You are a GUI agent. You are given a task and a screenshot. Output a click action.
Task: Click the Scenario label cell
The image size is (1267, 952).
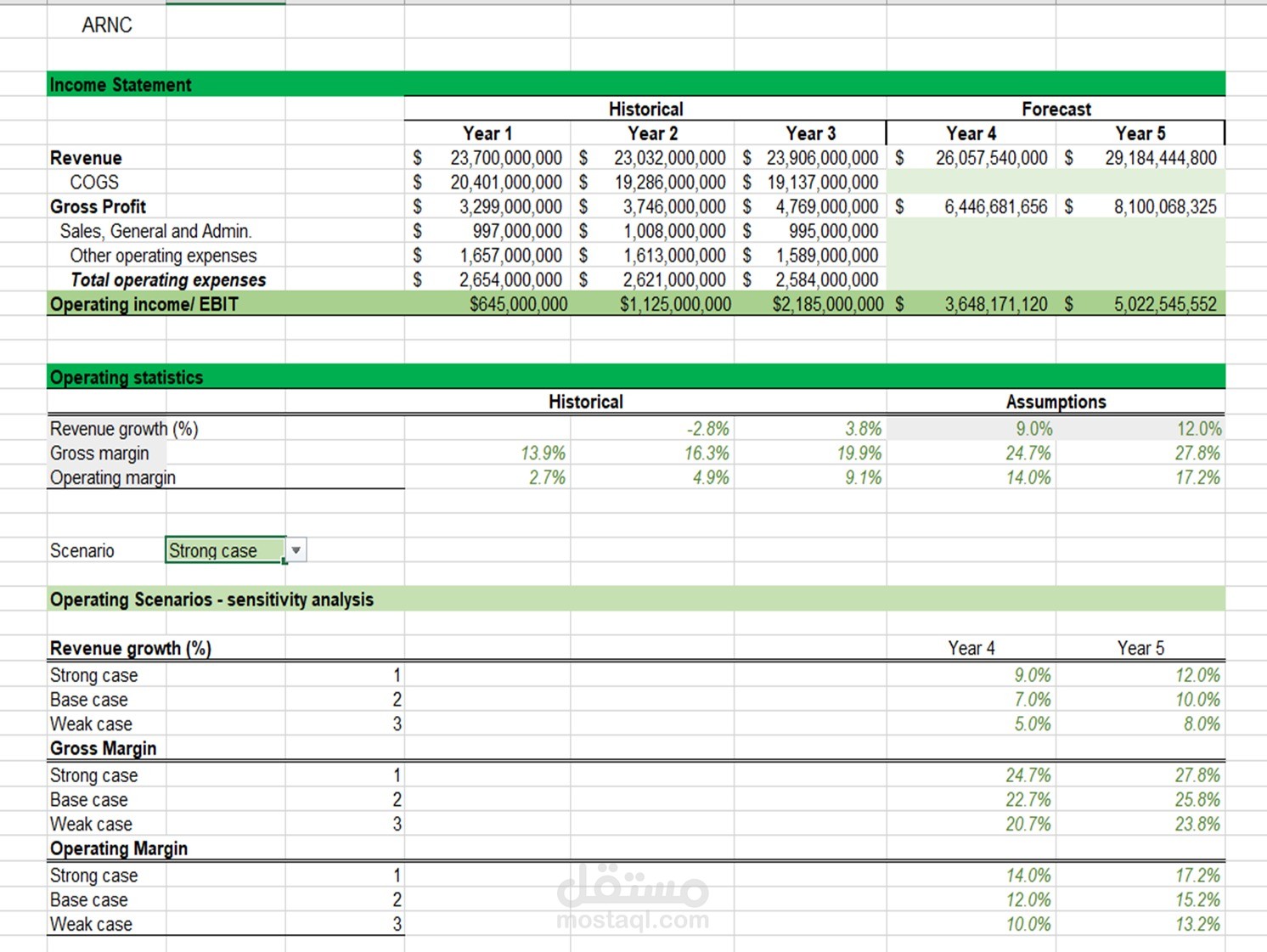pyautogui.click(x=82, y=551)
